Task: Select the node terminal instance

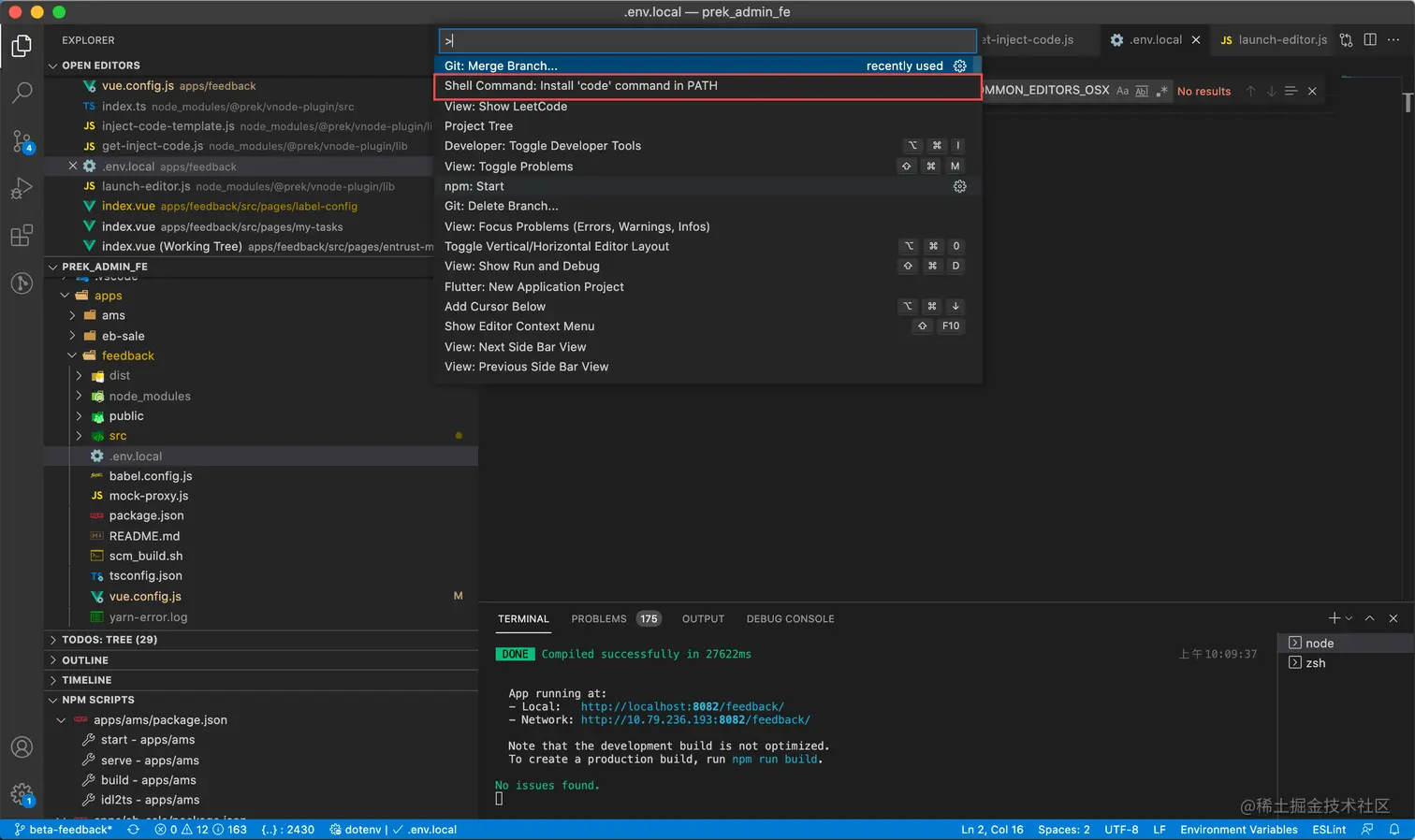Action: pos(1346,643)
